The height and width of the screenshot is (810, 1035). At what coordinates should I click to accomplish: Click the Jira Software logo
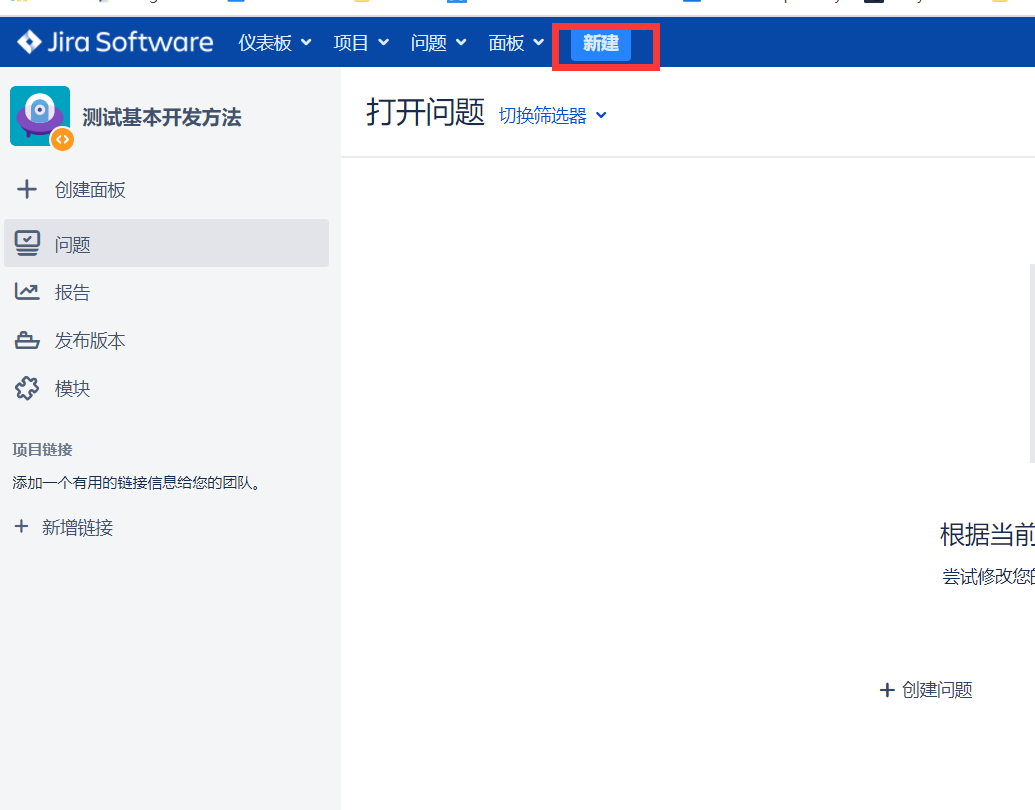pos(113,41)
